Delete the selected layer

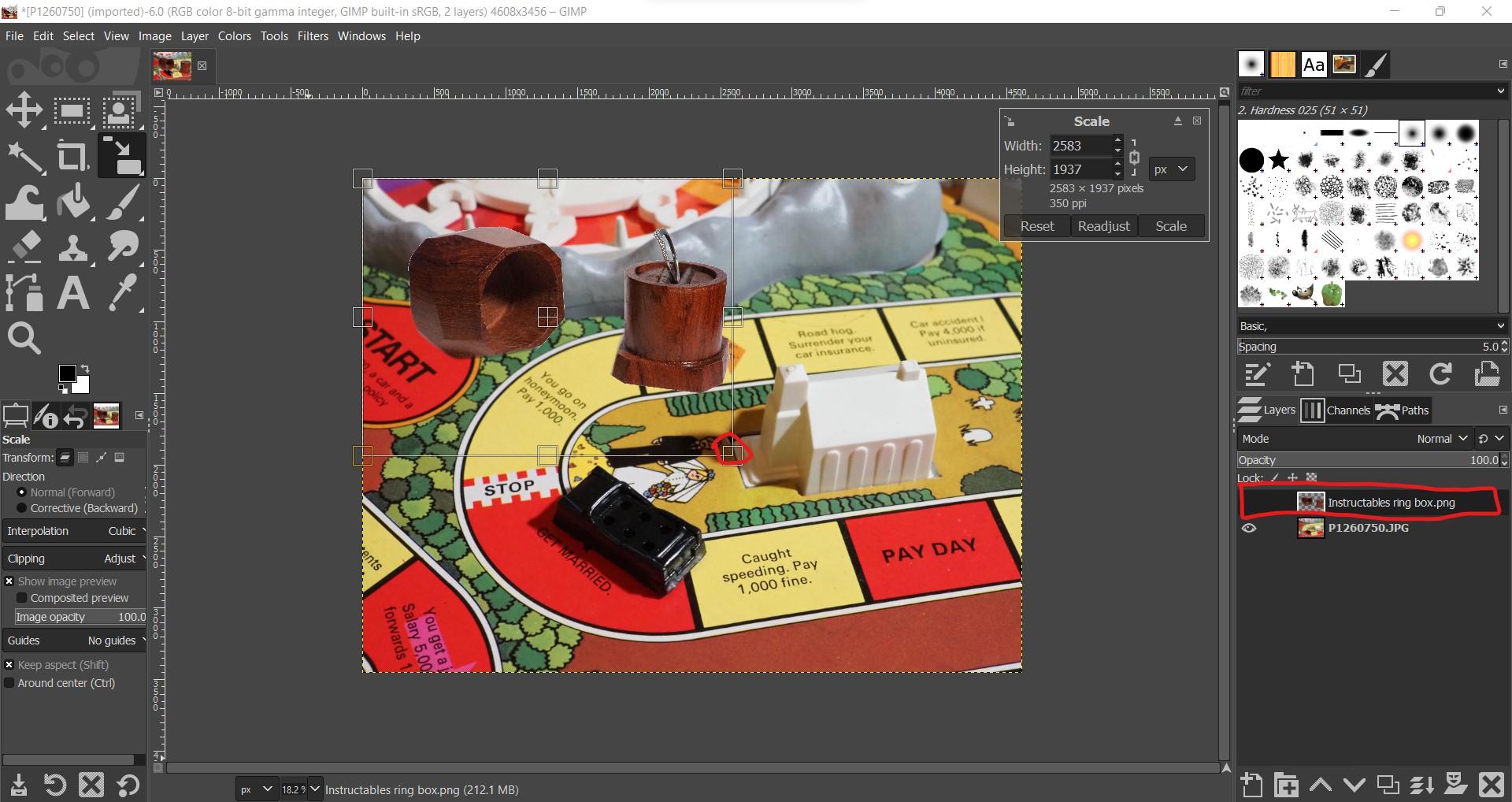coord(1492,785)
